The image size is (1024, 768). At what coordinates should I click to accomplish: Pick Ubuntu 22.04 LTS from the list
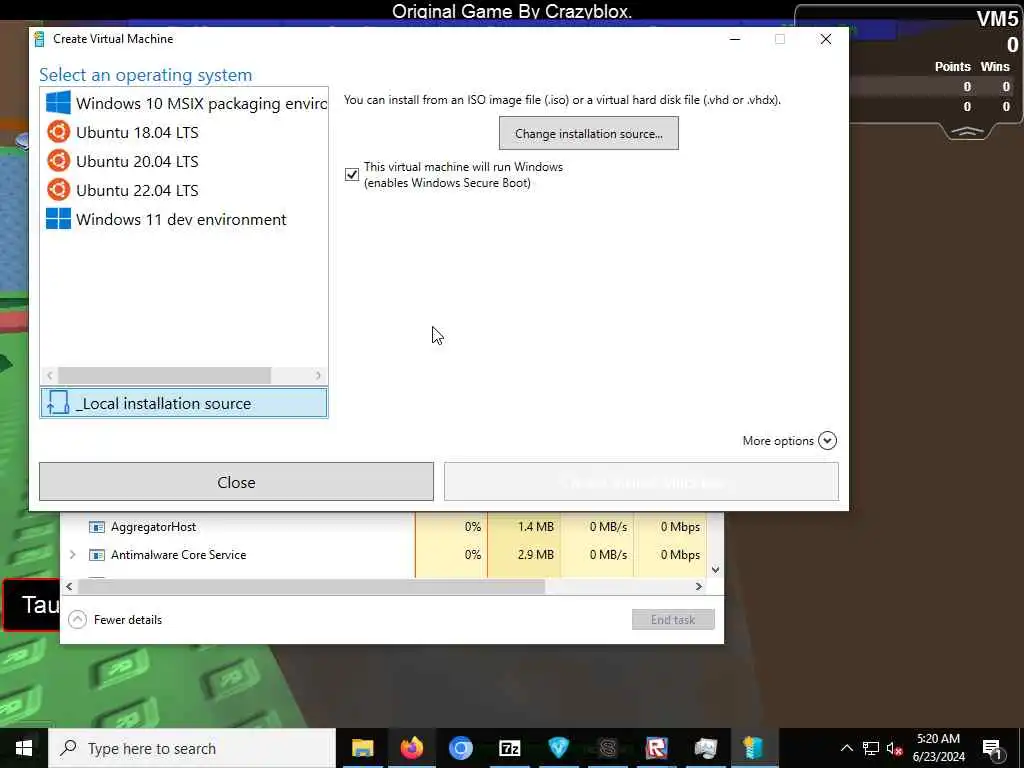(x=184, y=190)
